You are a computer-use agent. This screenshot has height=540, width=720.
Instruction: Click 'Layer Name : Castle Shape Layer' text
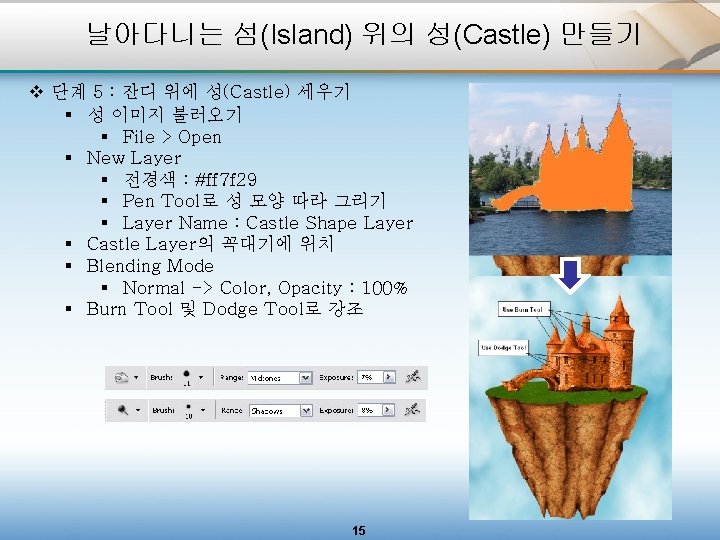(268, 223)
